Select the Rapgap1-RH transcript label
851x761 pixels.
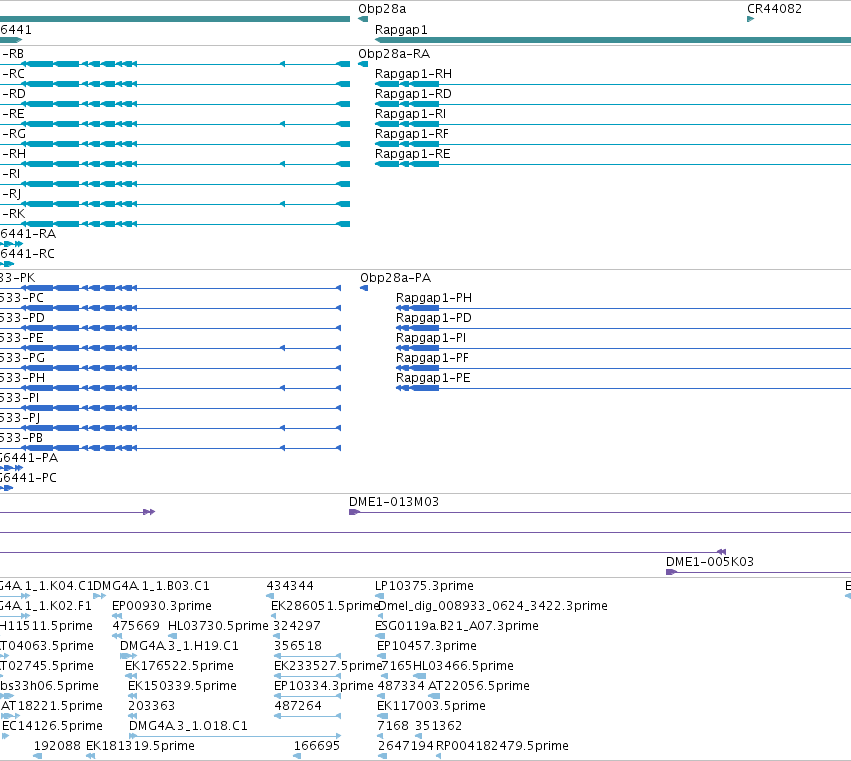tap(413, 74)
